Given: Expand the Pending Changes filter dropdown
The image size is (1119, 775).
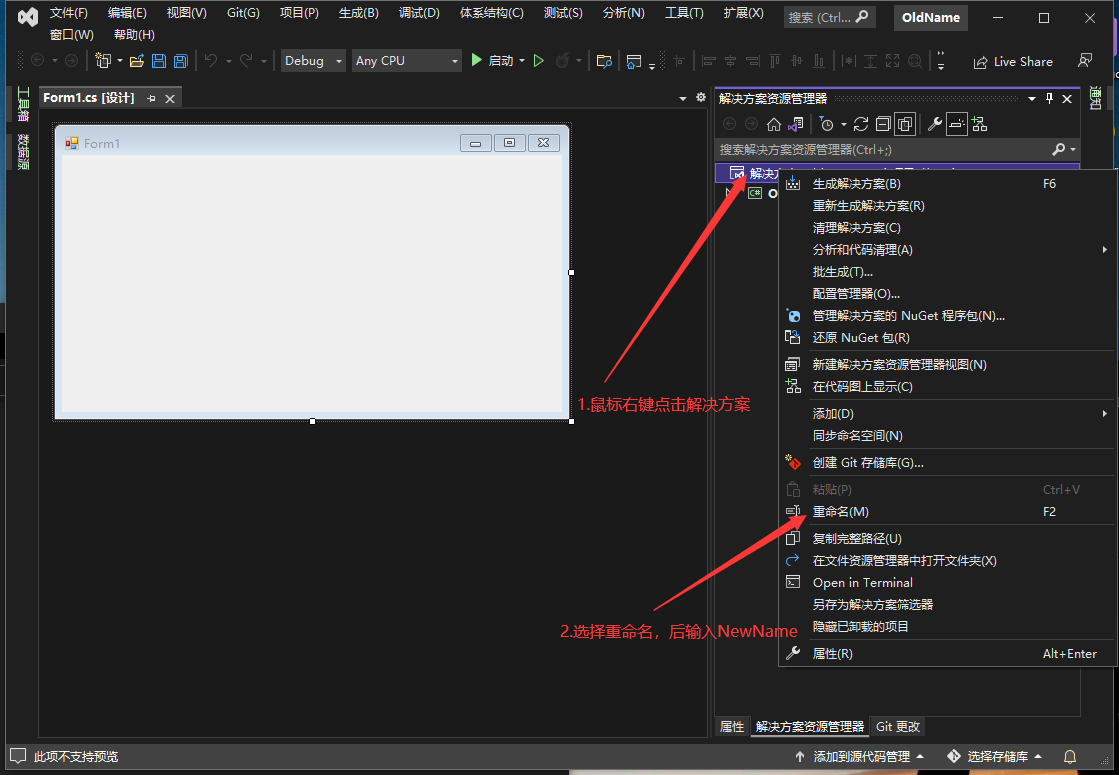Looking at the screenshot, I should click(x=844, y=123).
